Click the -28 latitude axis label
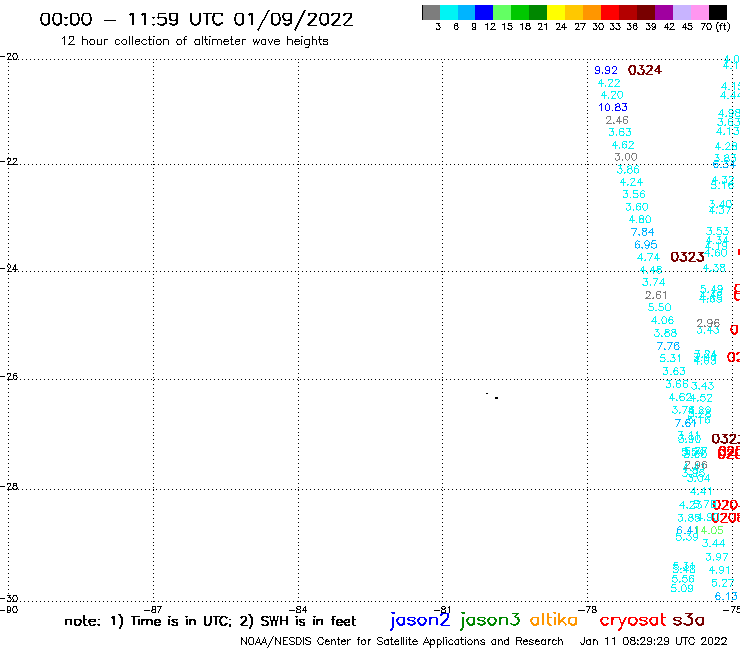 (x=9, y=486)
